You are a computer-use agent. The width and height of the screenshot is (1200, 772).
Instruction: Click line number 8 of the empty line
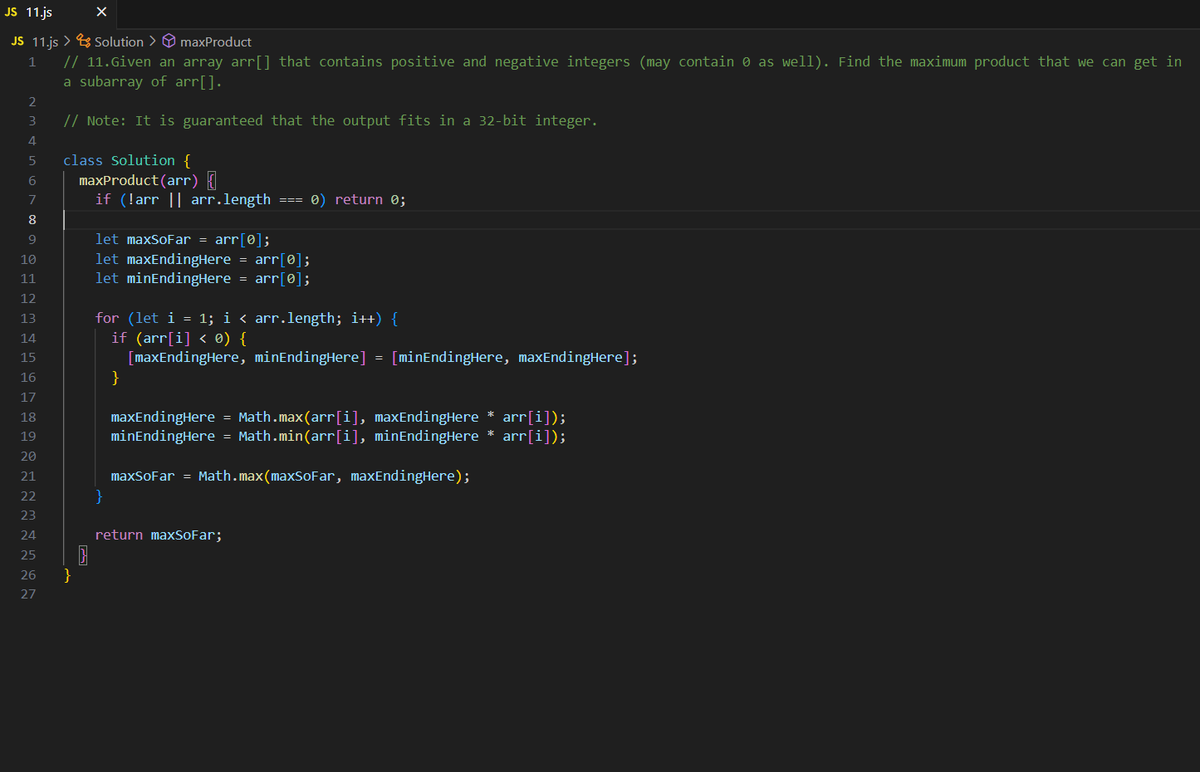[x=32, y=219]
